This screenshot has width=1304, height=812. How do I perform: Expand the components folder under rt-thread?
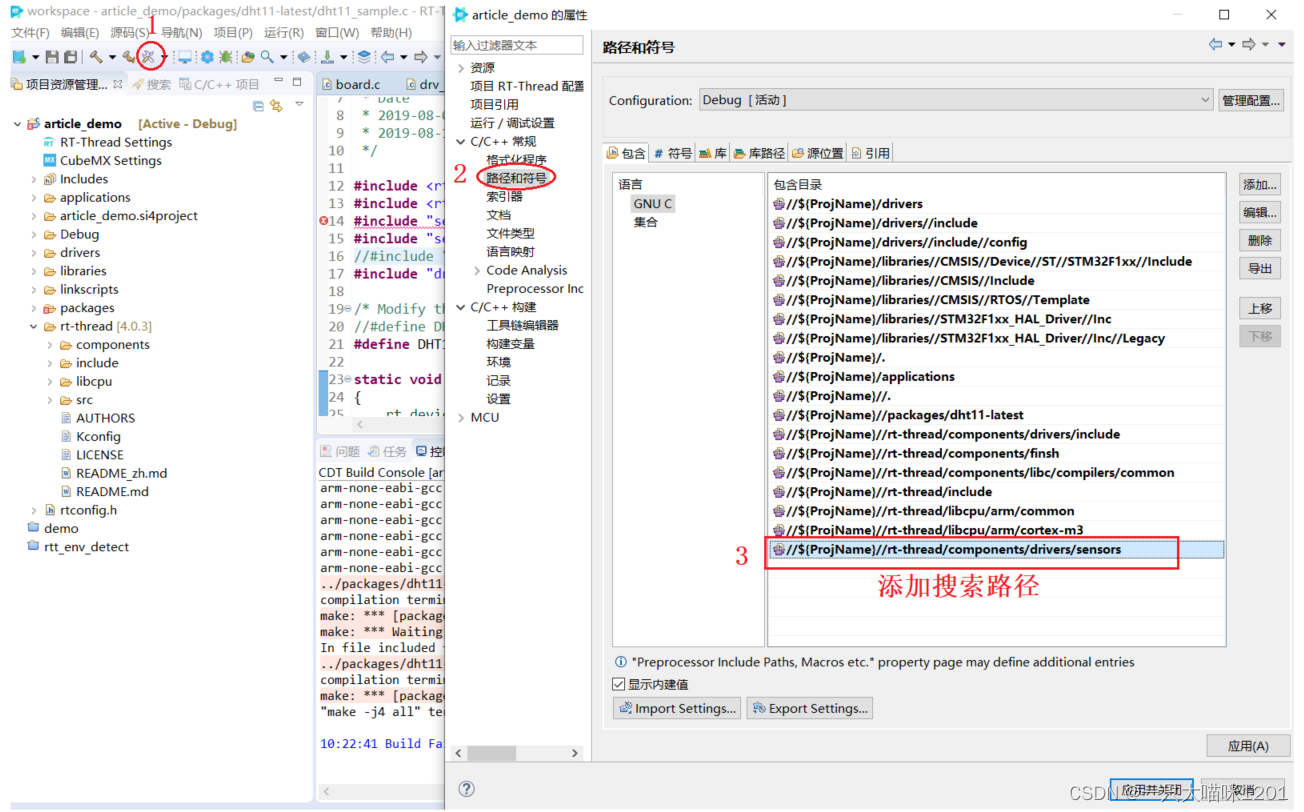point(51,344)
